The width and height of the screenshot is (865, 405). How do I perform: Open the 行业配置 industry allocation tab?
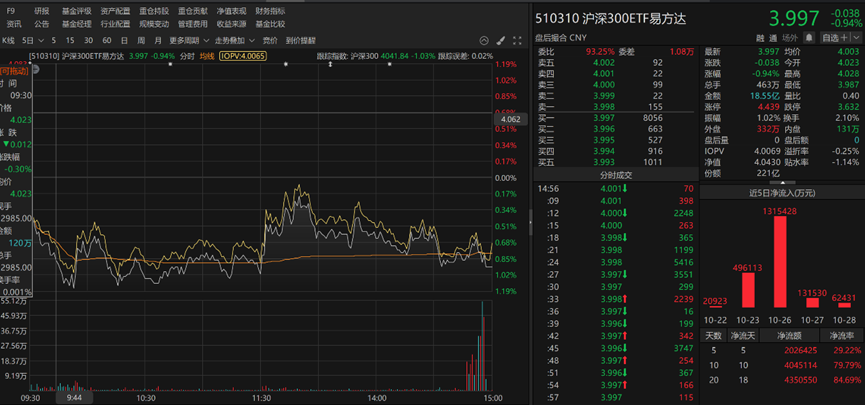tap(115, 24)
